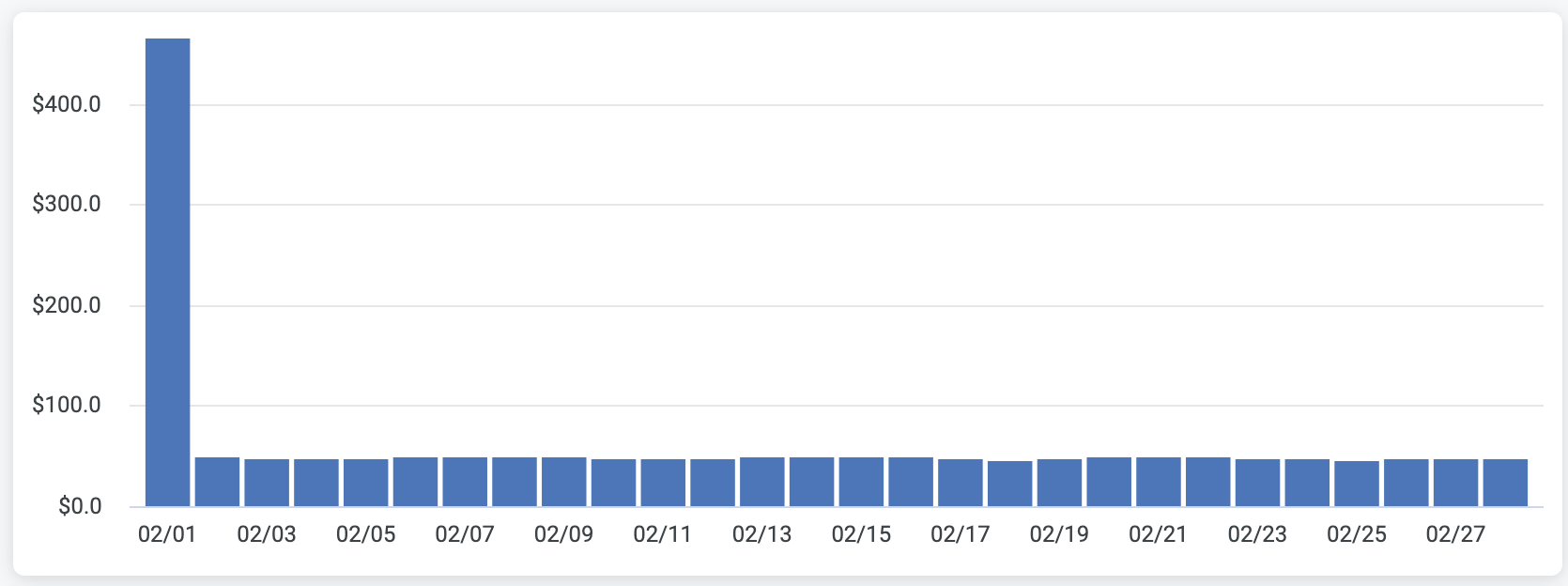This screenshot has width=1568, height=586.
Task: Select the 02/15 bar
Action: [x=861, y=482]
